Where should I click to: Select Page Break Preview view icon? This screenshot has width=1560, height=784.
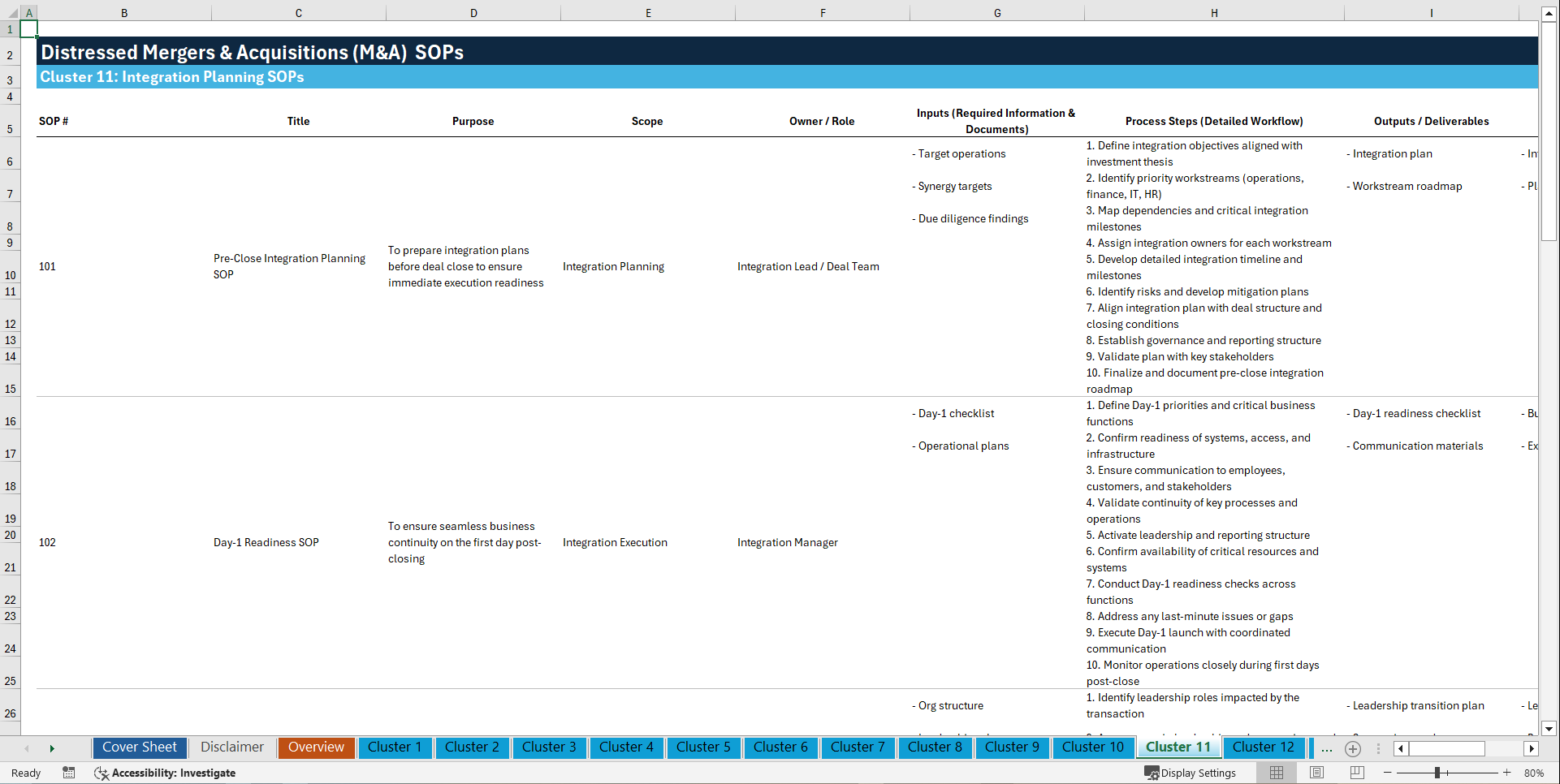click(1355, 773)
